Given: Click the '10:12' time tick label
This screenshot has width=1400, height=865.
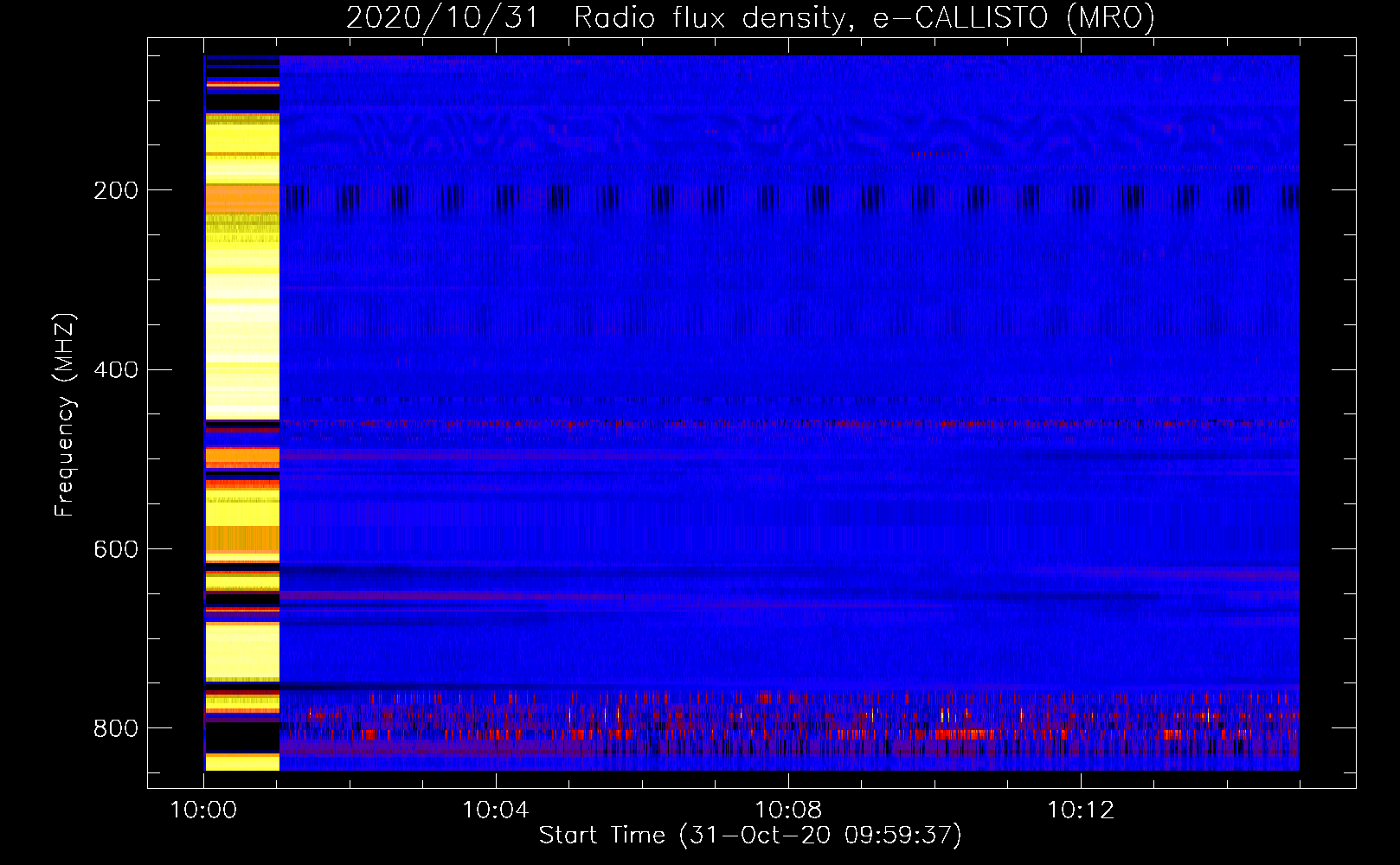Looking at the screenshot, I should (1081, 811).
